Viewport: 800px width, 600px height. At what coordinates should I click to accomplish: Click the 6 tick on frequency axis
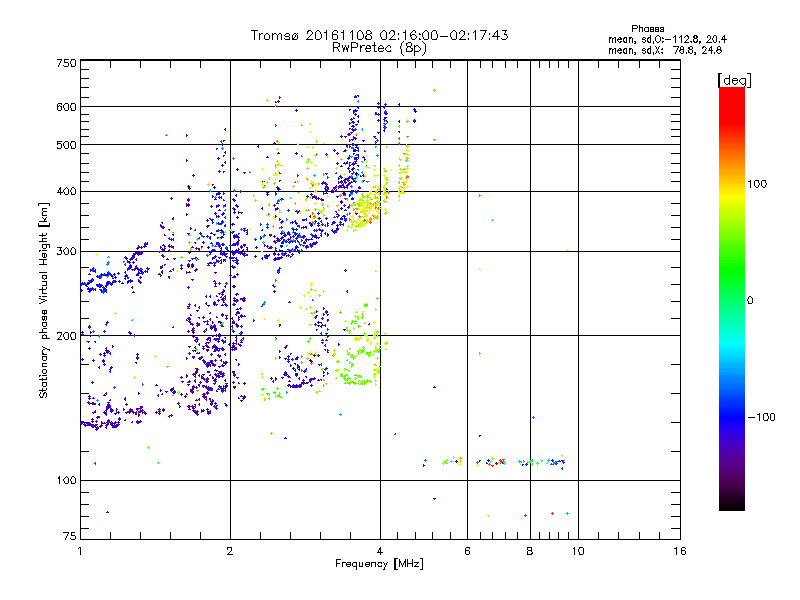click(x=467, y=551)
